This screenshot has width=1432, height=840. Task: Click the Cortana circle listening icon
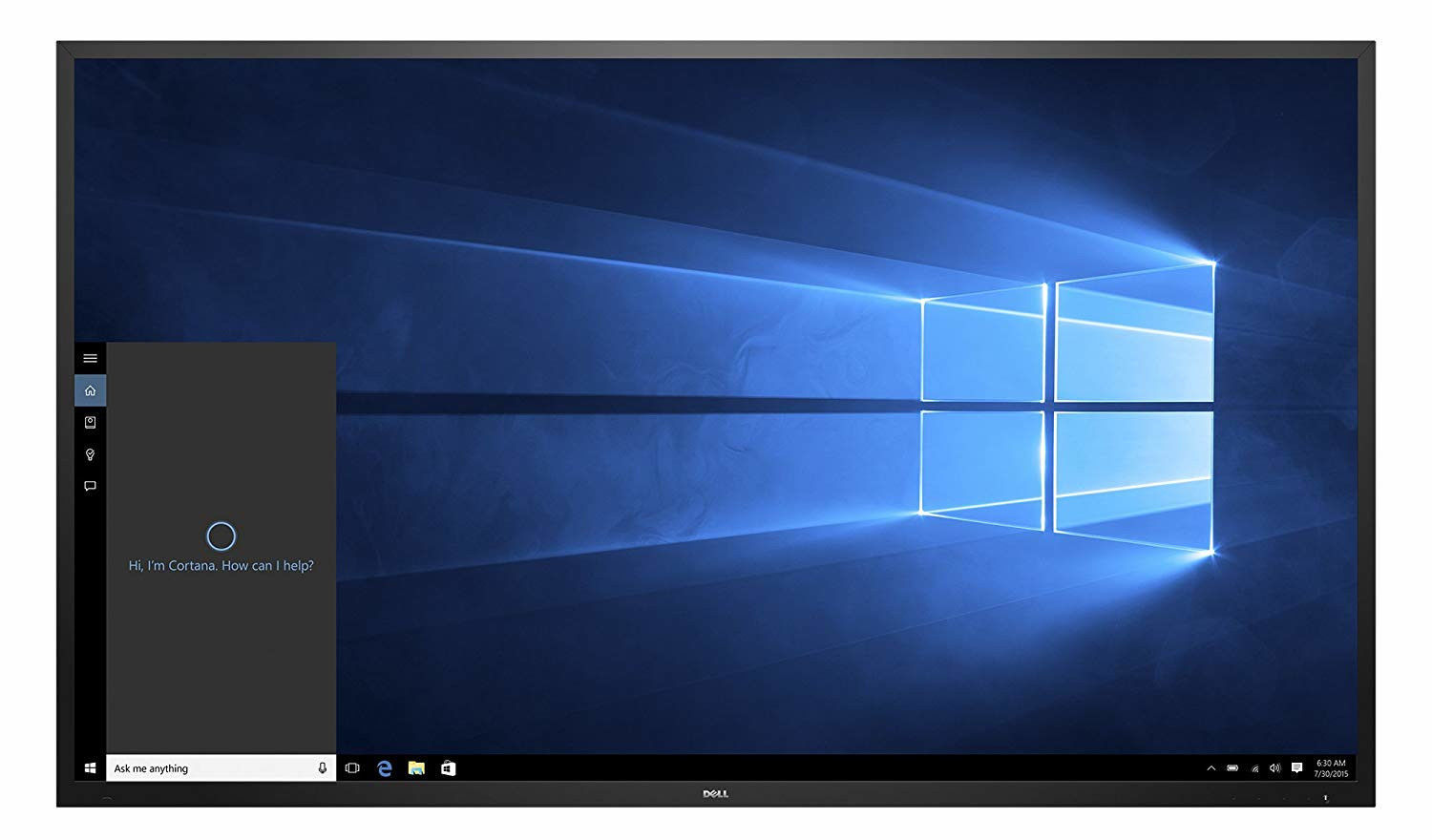221,536
